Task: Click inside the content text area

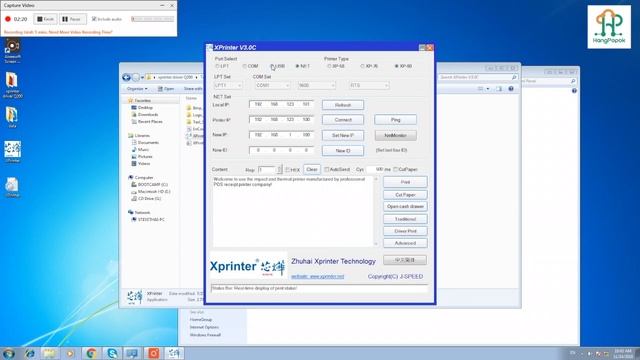Action: pos(292,211)
